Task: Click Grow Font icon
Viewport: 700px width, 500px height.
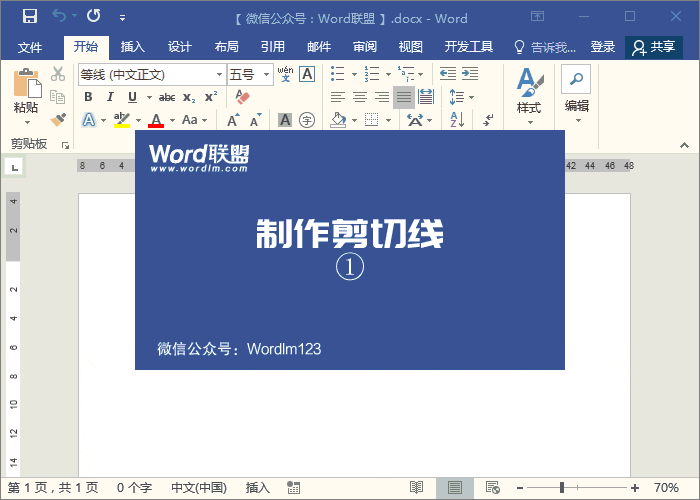Action: 233,120
